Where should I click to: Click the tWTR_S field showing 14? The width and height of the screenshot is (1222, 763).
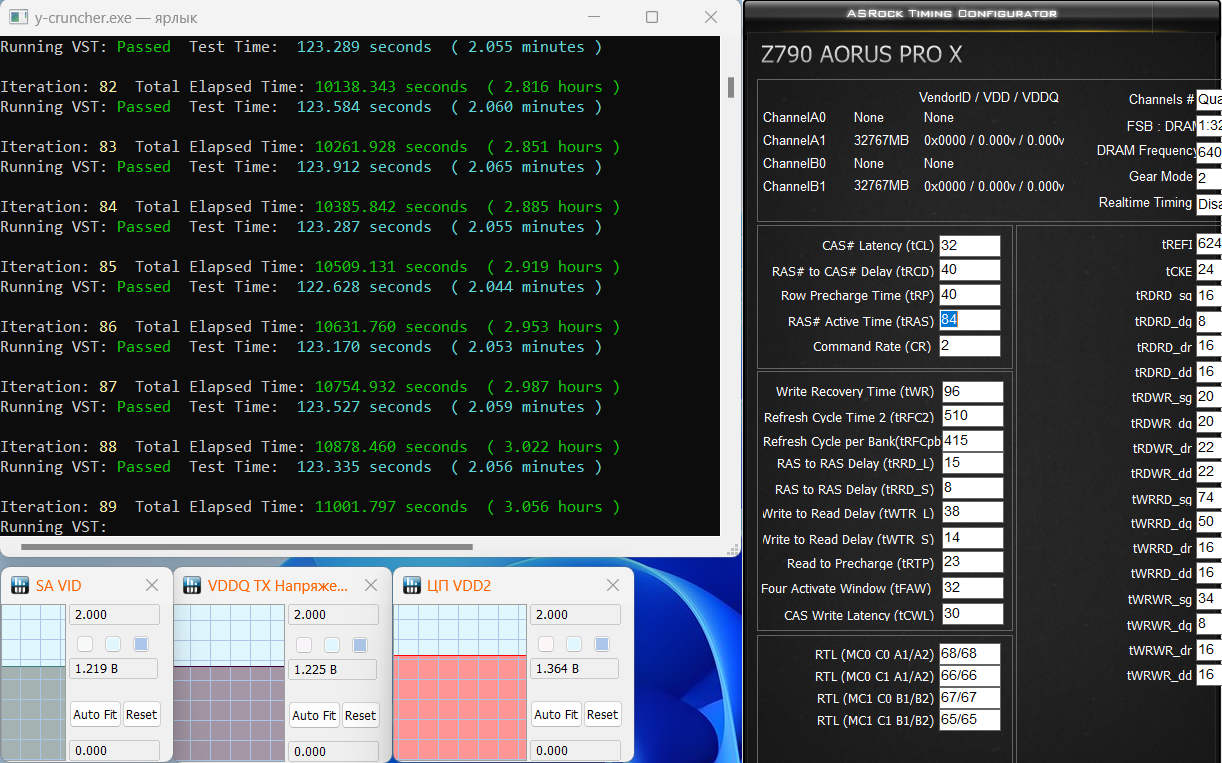972,538
